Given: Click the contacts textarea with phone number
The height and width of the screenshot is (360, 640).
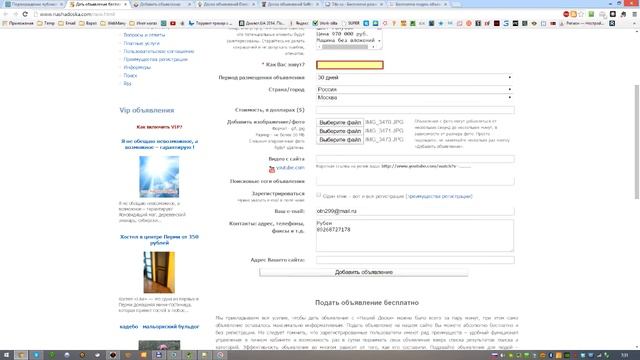Looking at the screenshot, I should (x=415, y=236).
